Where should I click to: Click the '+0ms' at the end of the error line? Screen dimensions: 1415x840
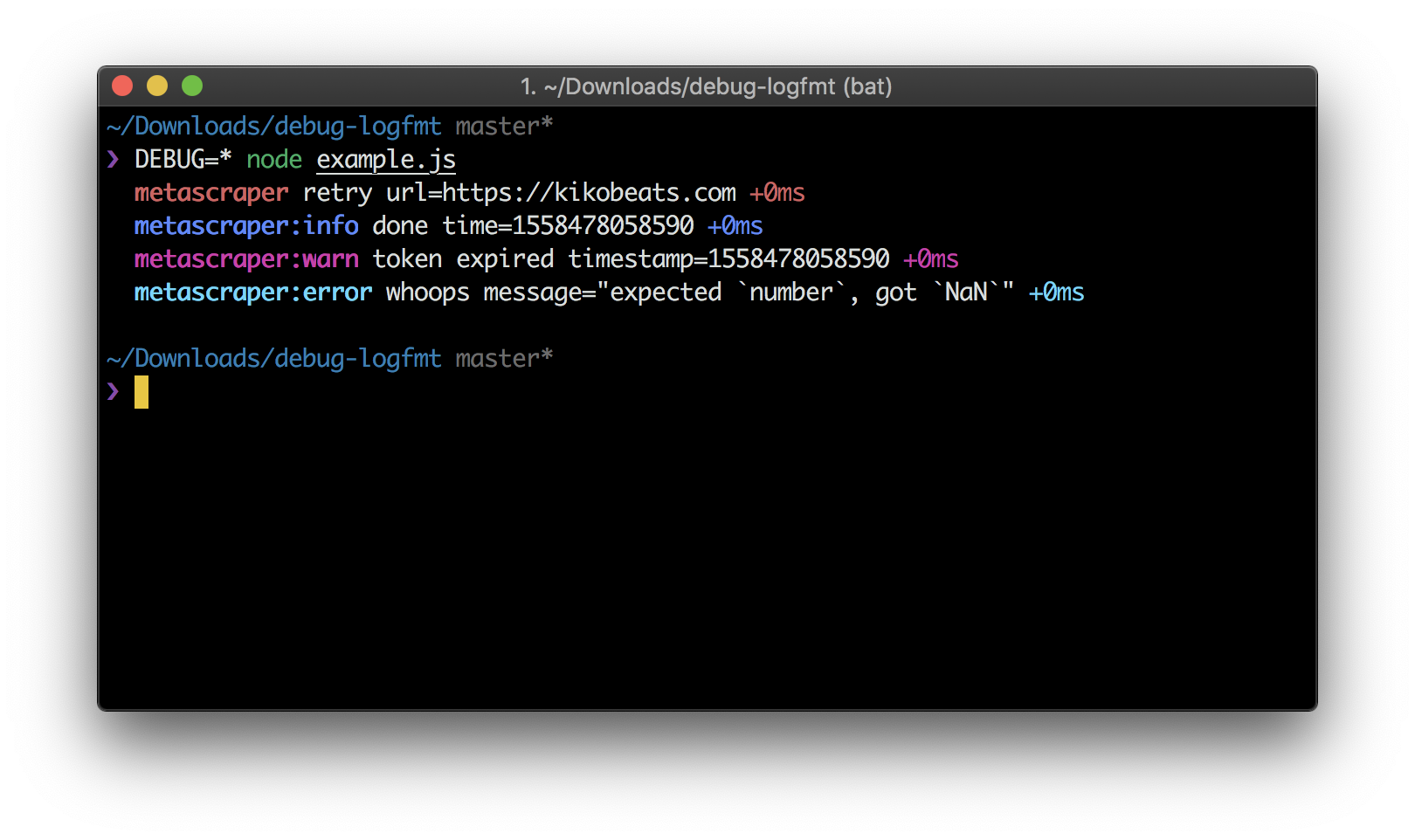coord(1056,293)
